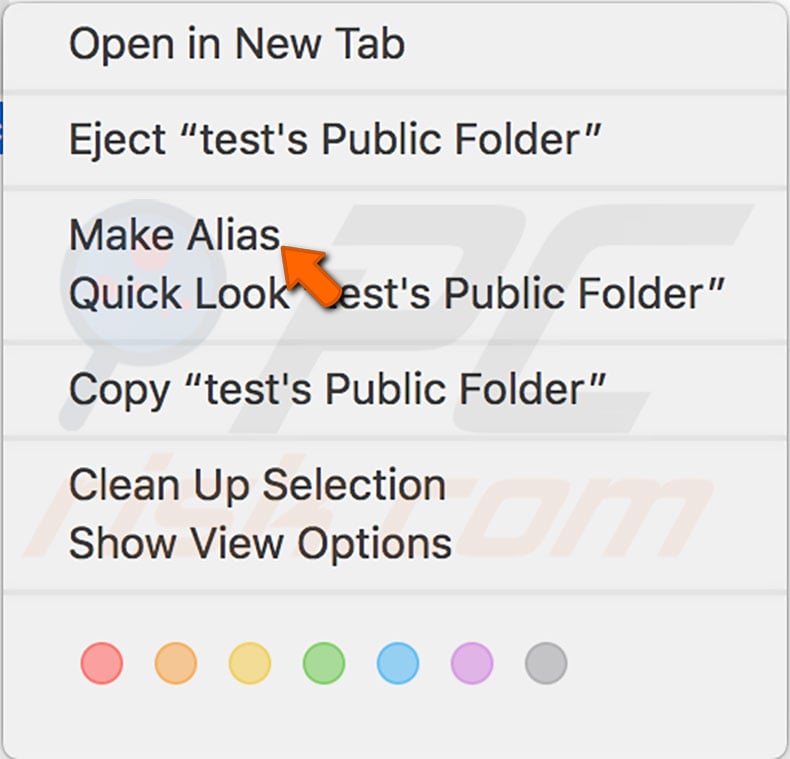The width and height of the screenshot is (790, 759).
Task: Assign the green color tag
Action: [x=324, y=663]
